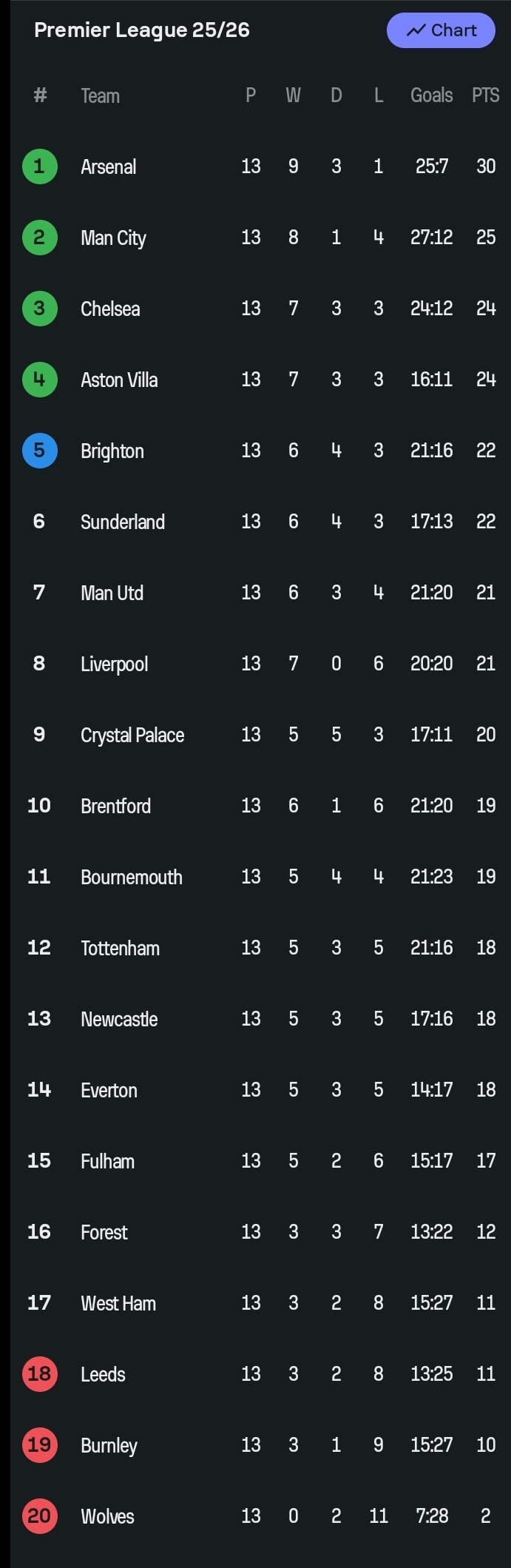The image size is (511, 1568).
Task: Click the Team column header
Action: 100,95
